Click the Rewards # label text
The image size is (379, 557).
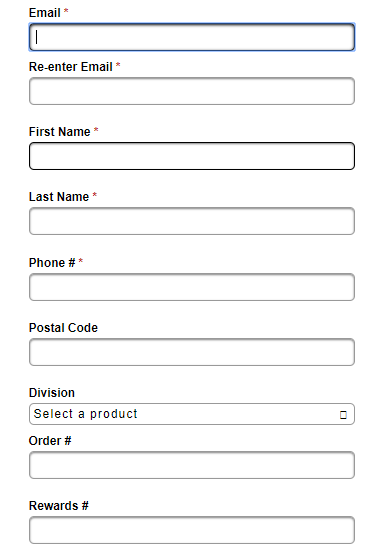(59, 506)
